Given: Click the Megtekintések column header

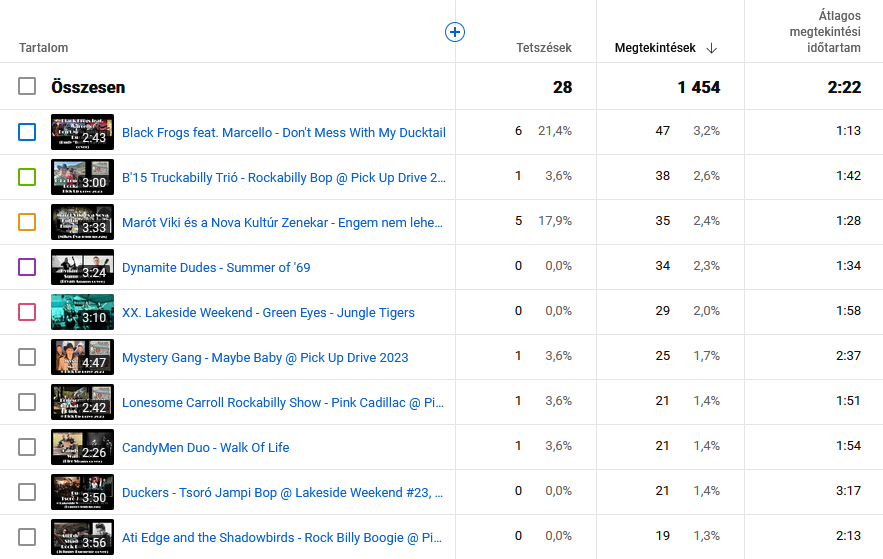Looking at the screenshot, I should click(656, 48).
